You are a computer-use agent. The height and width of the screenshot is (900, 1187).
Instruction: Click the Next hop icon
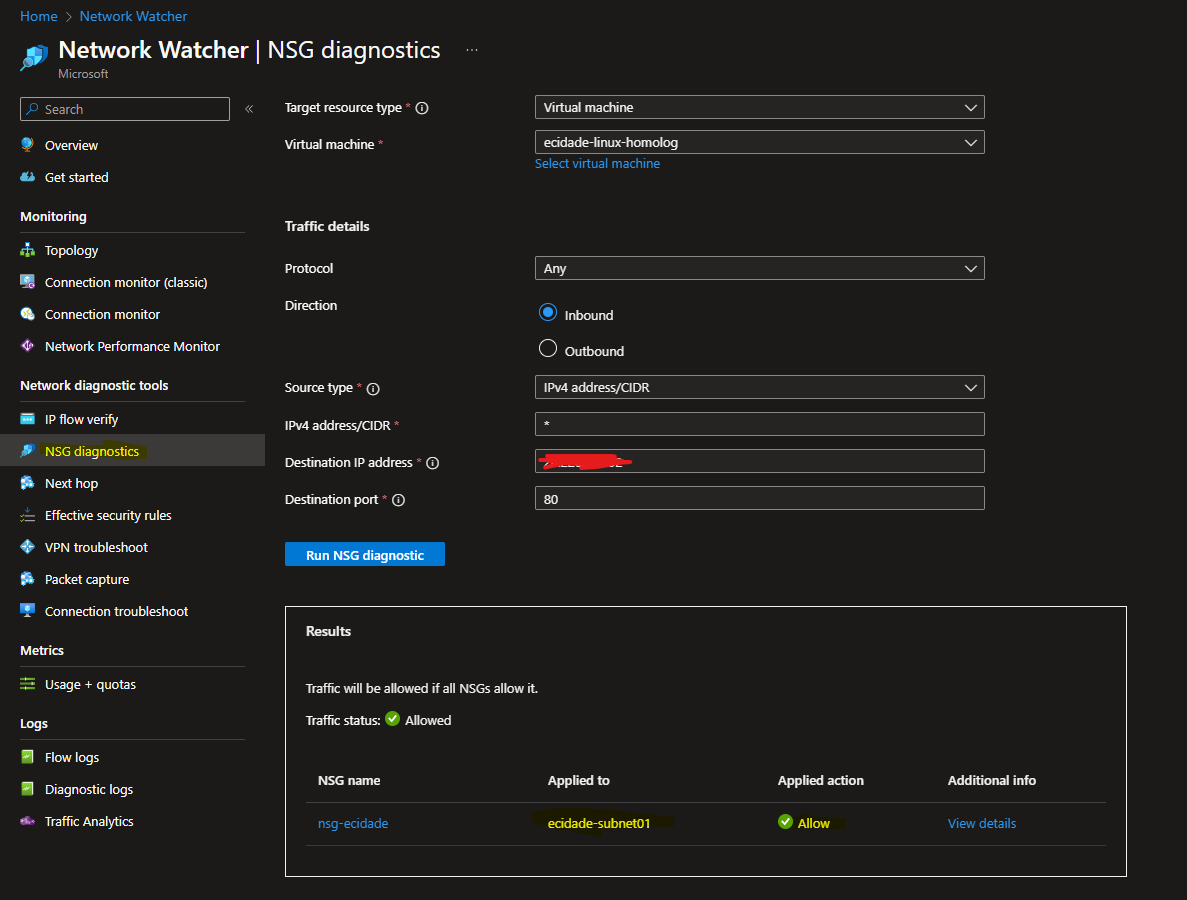click(x=27, y=482)
